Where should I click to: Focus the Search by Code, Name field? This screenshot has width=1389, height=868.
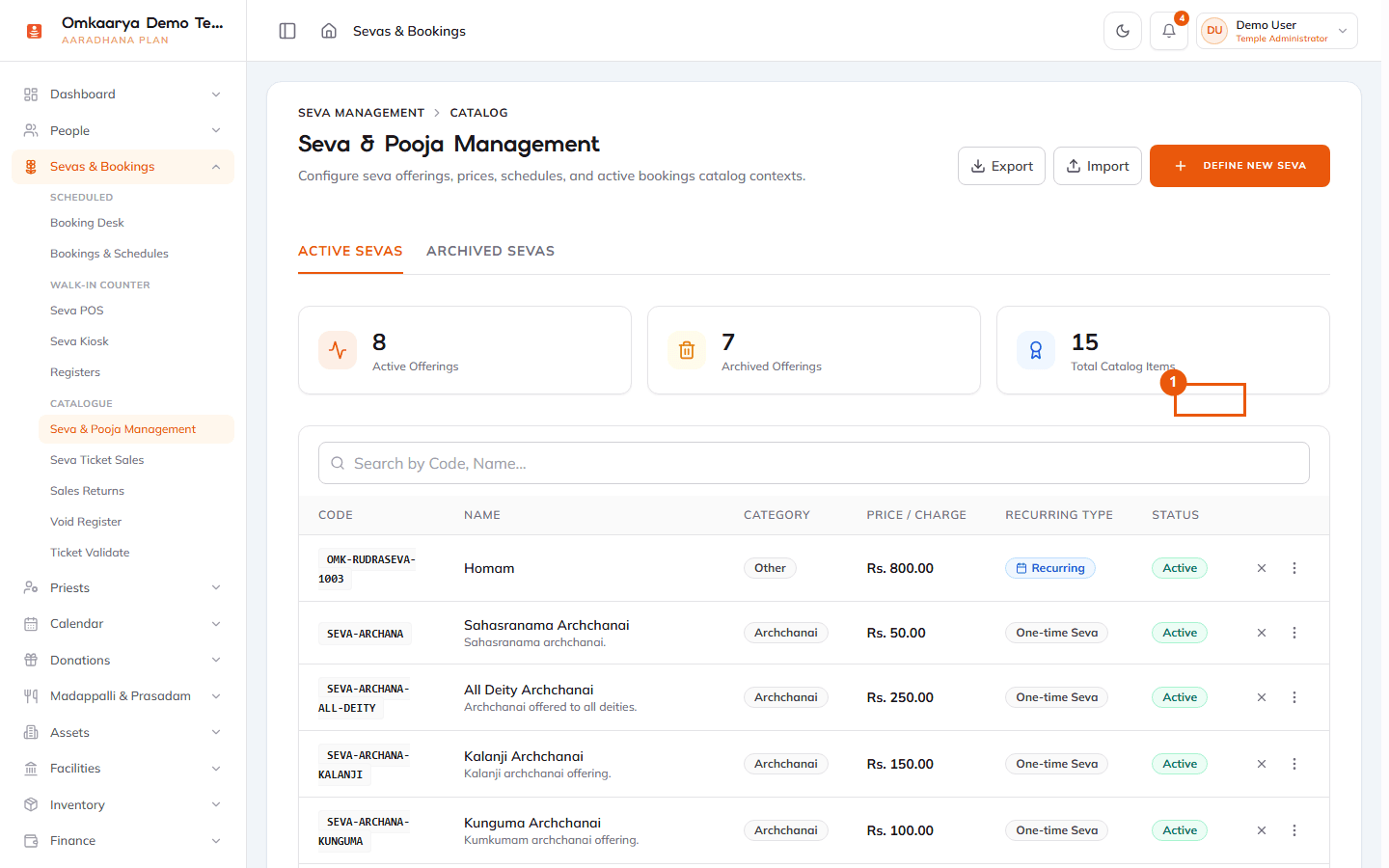814,463
